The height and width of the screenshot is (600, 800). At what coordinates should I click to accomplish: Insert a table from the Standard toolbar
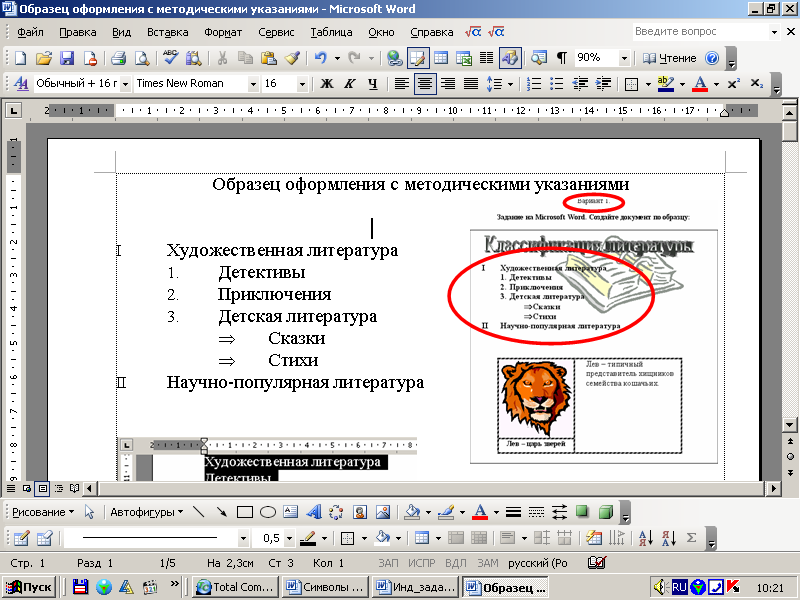pyautogui.click(x=441, y=58)
